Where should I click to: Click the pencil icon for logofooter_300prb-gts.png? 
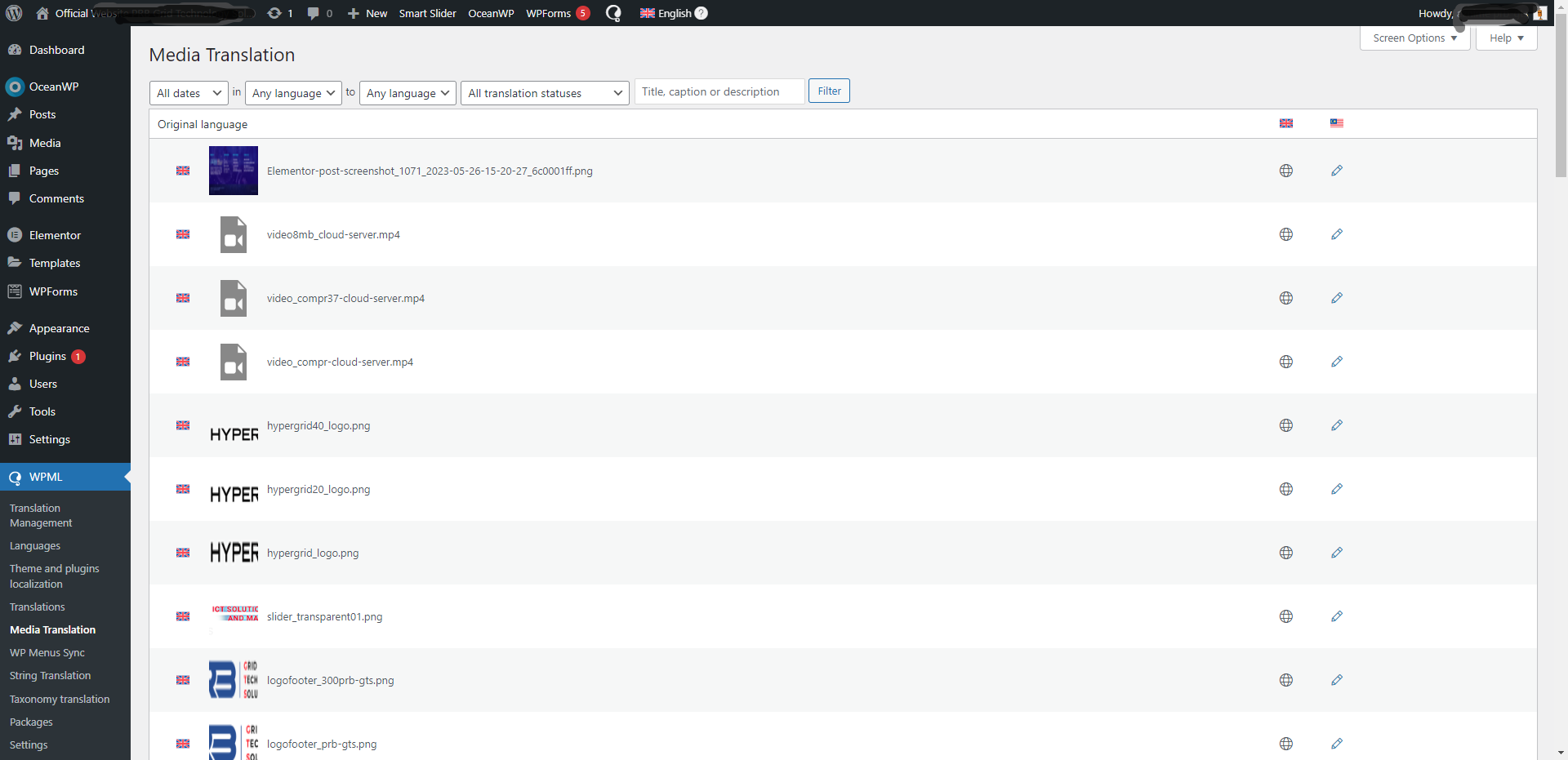1337,680
